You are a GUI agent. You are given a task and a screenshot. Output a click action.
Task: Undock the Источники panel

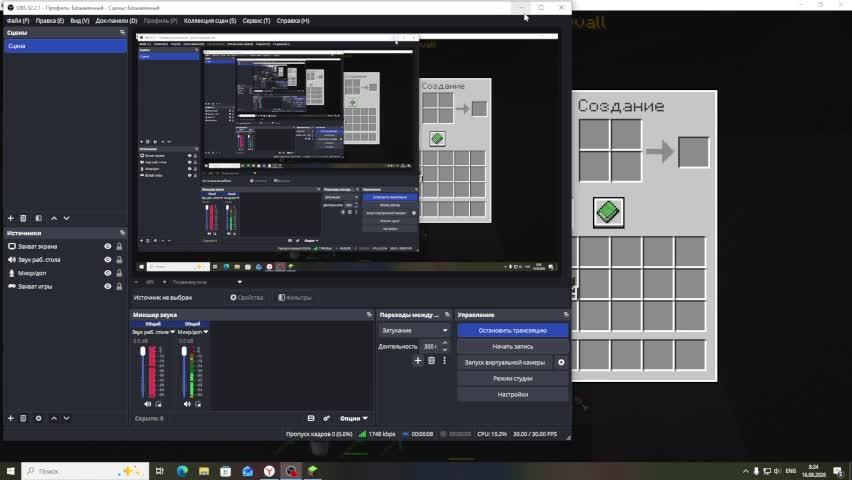point(122,233)
